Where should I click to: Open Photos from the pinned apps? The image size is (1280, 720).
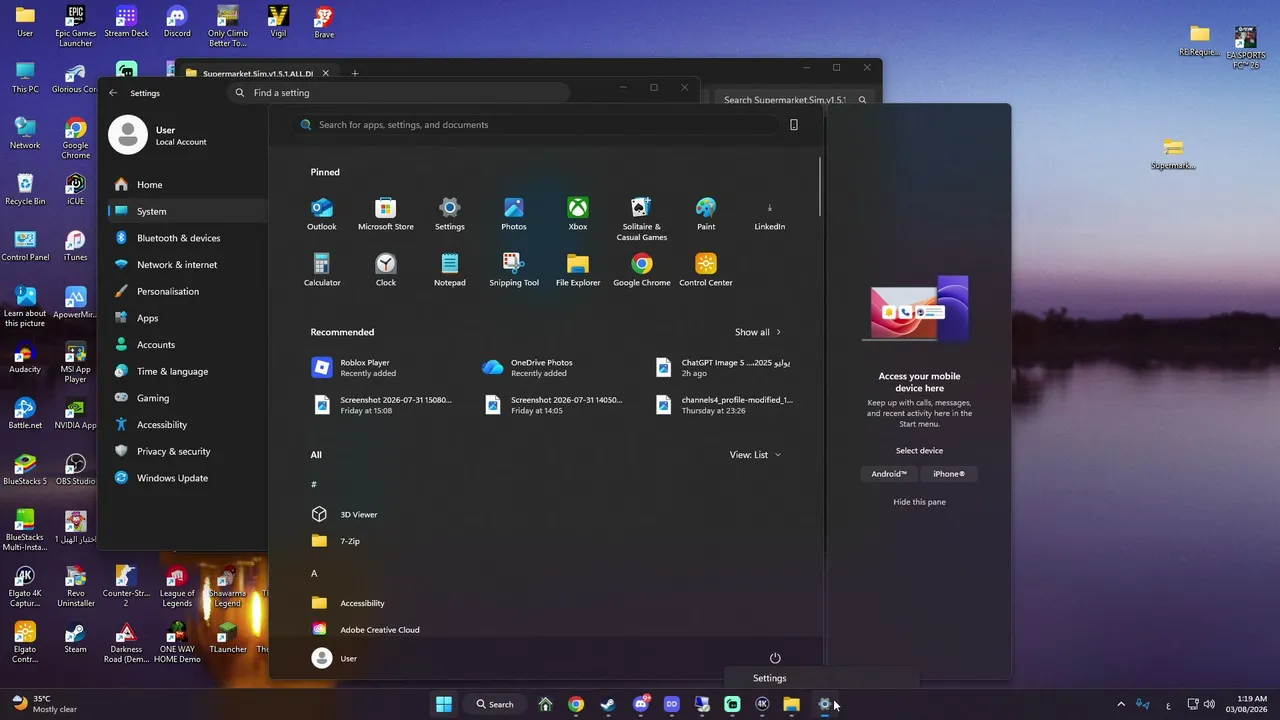[x=513, y=214]
